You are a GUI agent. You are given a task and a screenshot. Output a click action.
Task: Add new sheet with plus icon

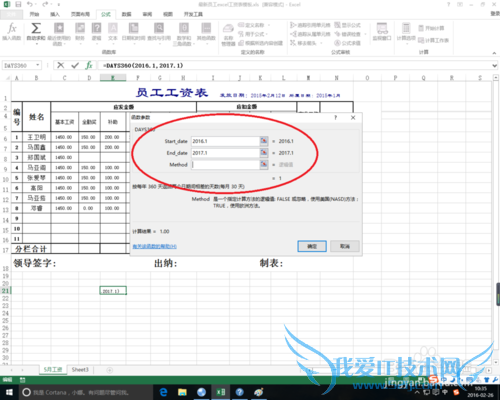tap(109, 370)
